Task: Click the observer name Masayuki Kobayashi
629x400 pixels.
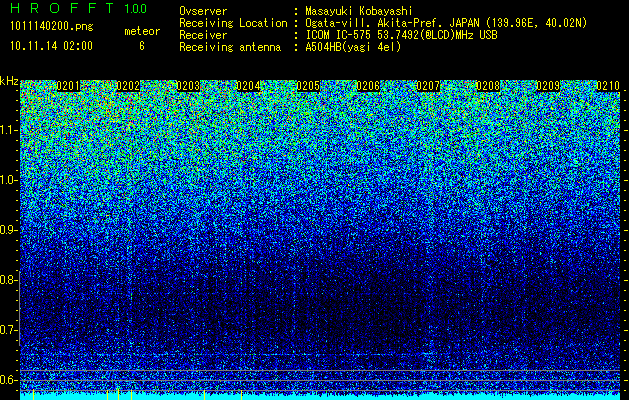Action: tap(359, 11)
